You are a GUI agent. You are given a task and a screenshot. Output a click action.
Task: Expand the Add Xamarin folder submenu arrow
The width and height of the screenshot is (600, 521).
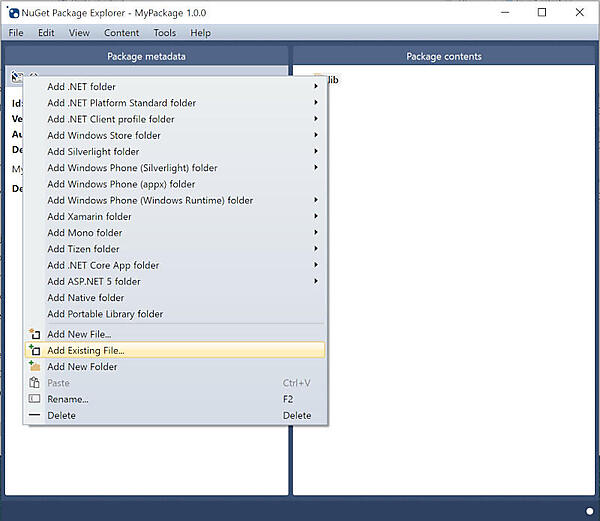[316, 216]
